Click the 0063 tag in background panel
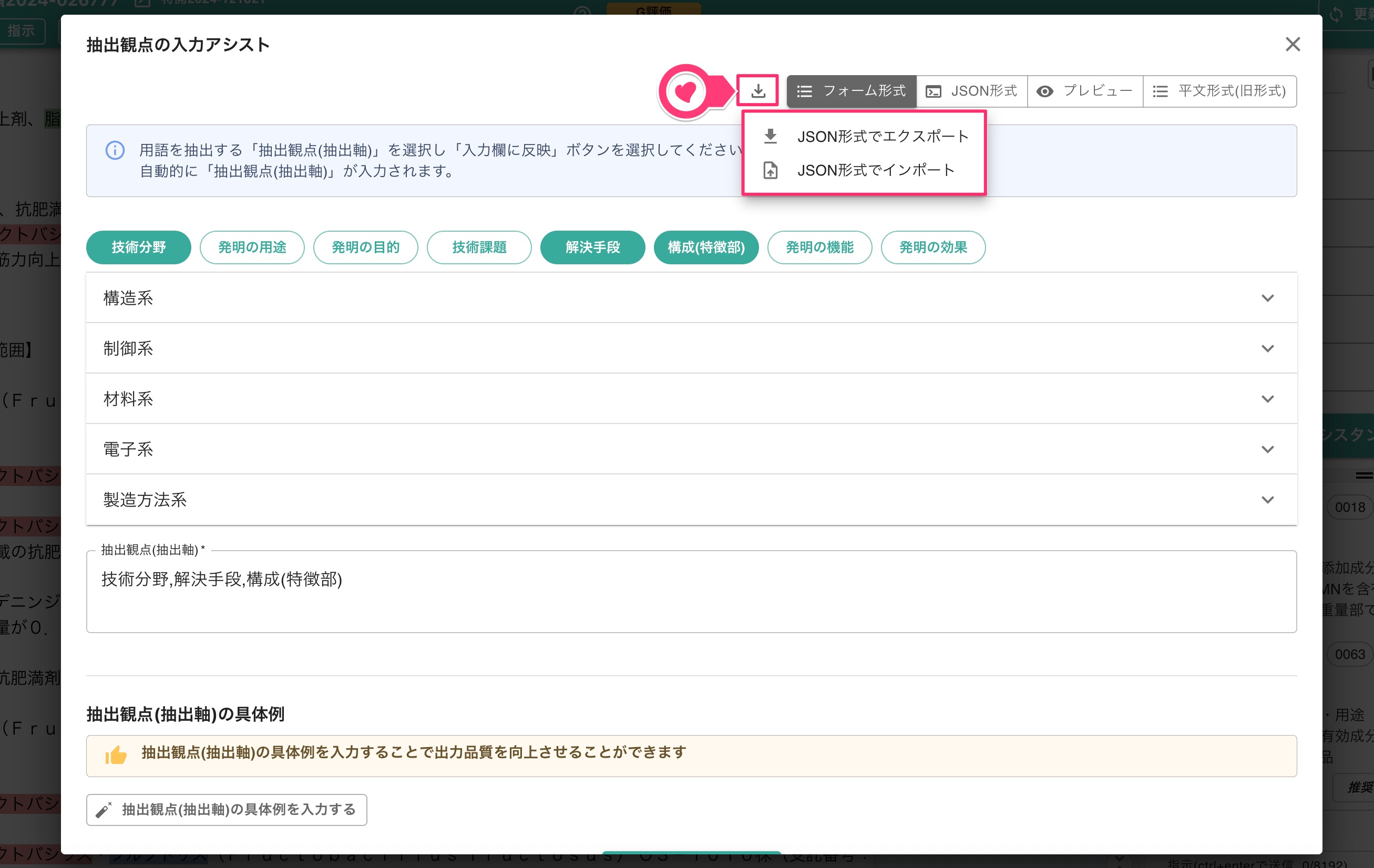 click(x=1349, y=654)
